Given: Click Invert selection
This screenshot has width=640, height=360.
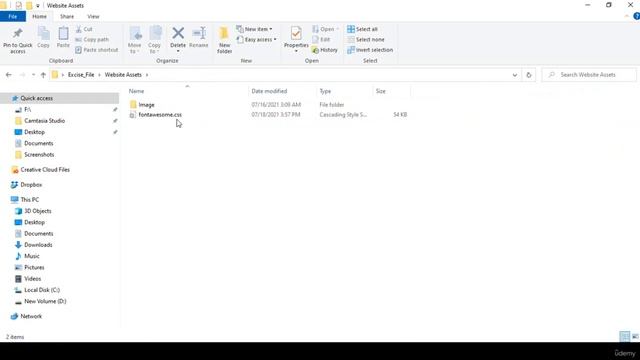Looking at the screenshot, I should (x=370, y=50).
